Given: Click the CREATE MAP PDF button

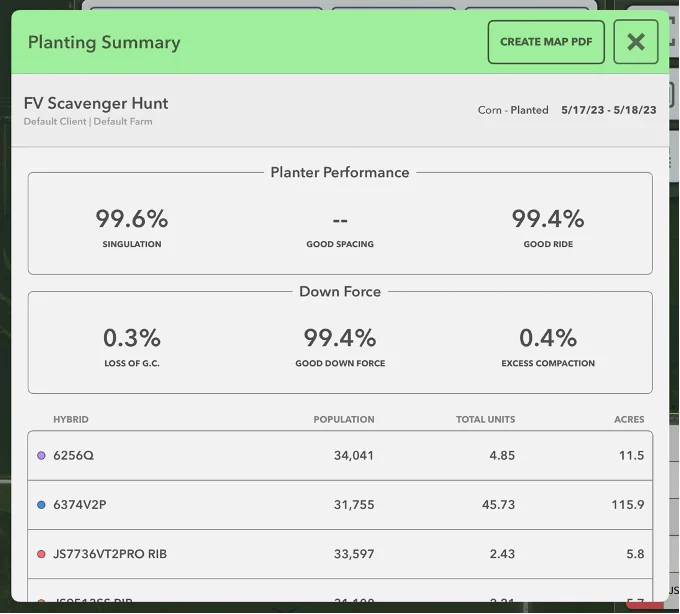Looking at the screenshot, I should pyautogui.click(x=546, y=42).
